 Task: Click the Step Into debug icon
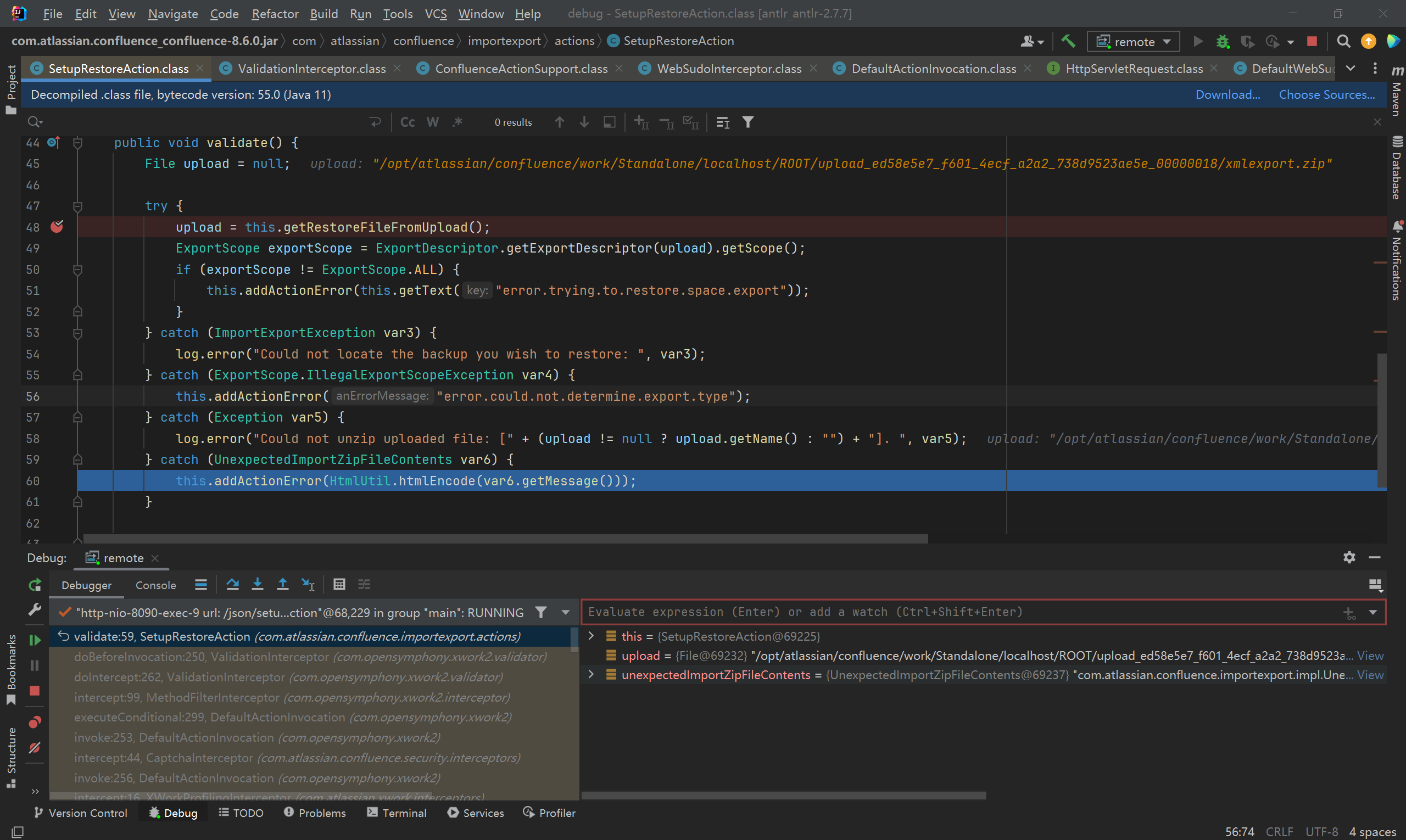257,584
